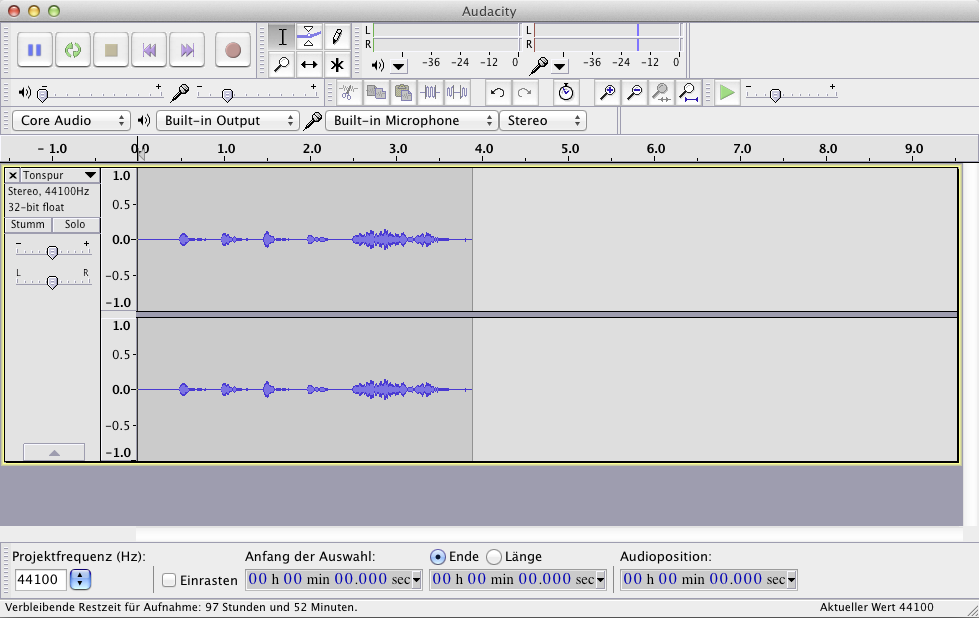Open the input meter microphone dropdown arrow

[x=559, y=66]
